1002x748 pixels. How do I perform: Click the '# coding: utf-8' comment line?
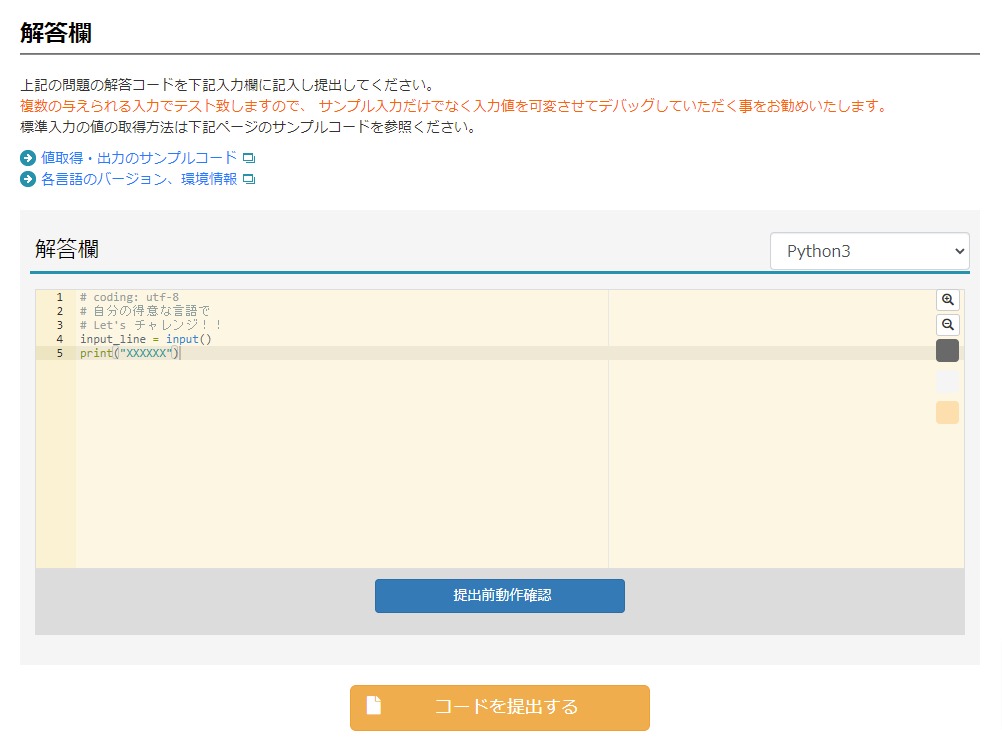click(x=129, y=297)
